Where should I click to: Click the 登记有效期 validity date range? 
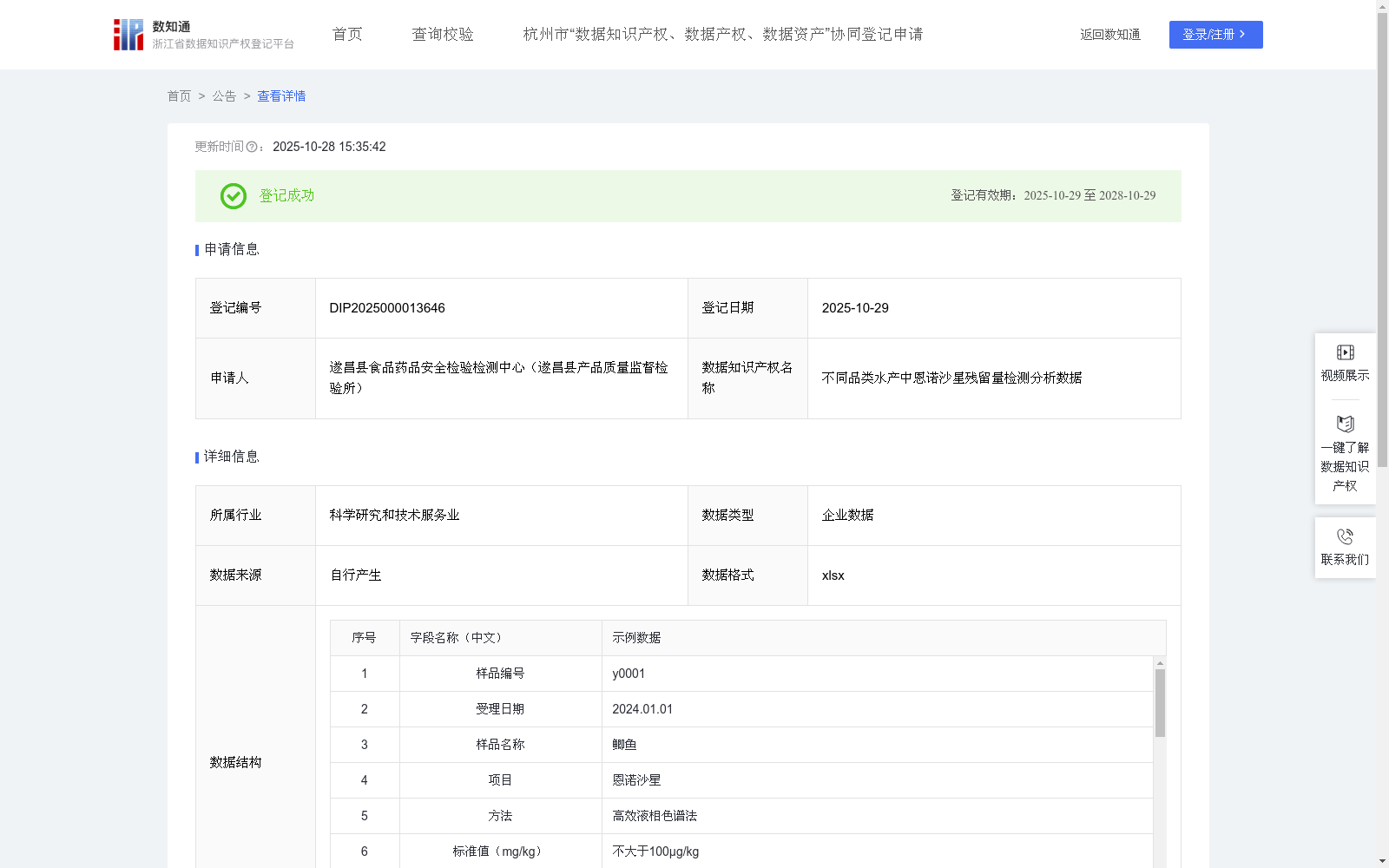pos(1089,195)
